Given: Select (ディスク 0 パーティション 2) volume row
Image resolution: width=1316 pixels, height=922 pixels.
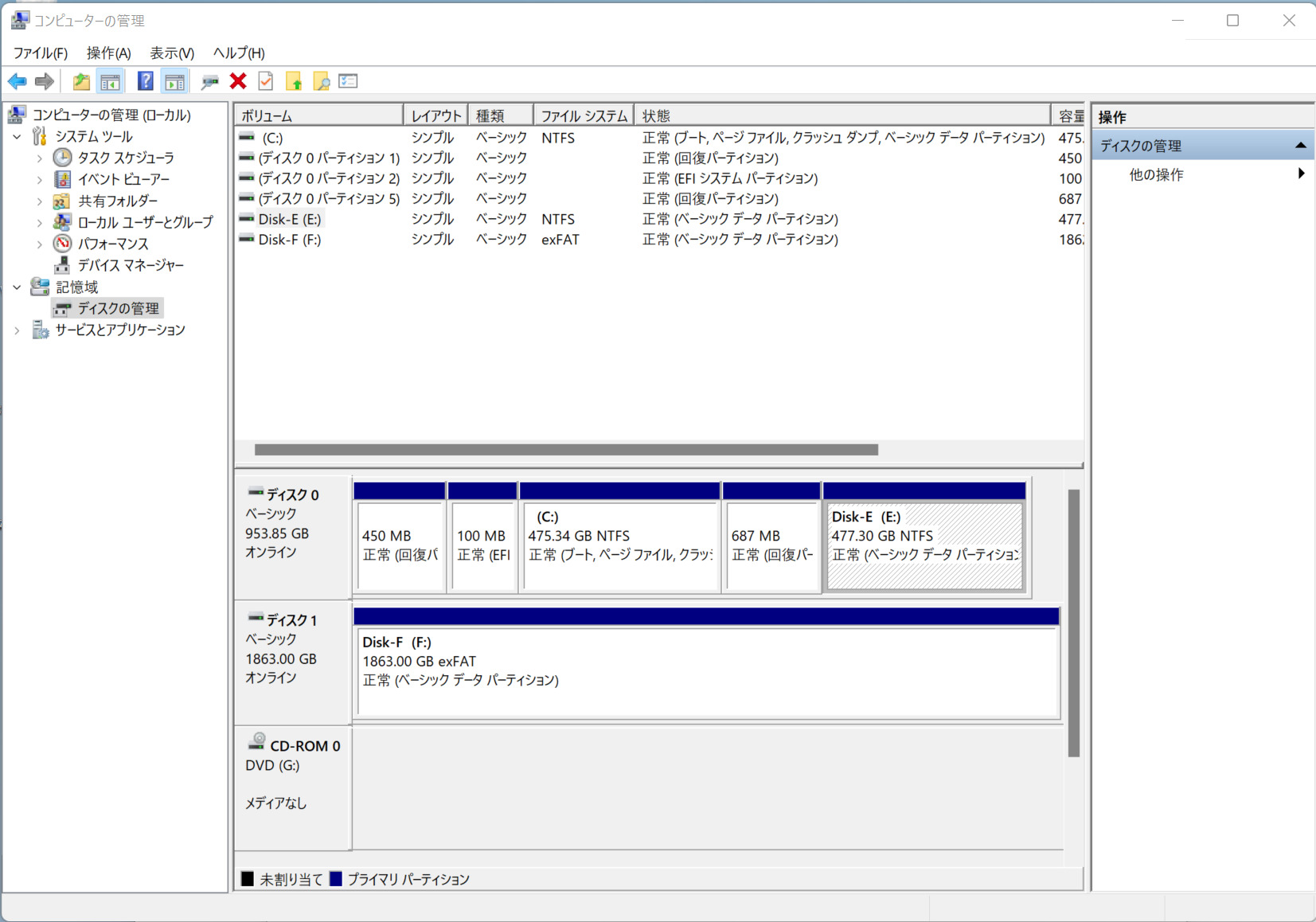Looking at the screenshot, I should click(x=659, y=178).
